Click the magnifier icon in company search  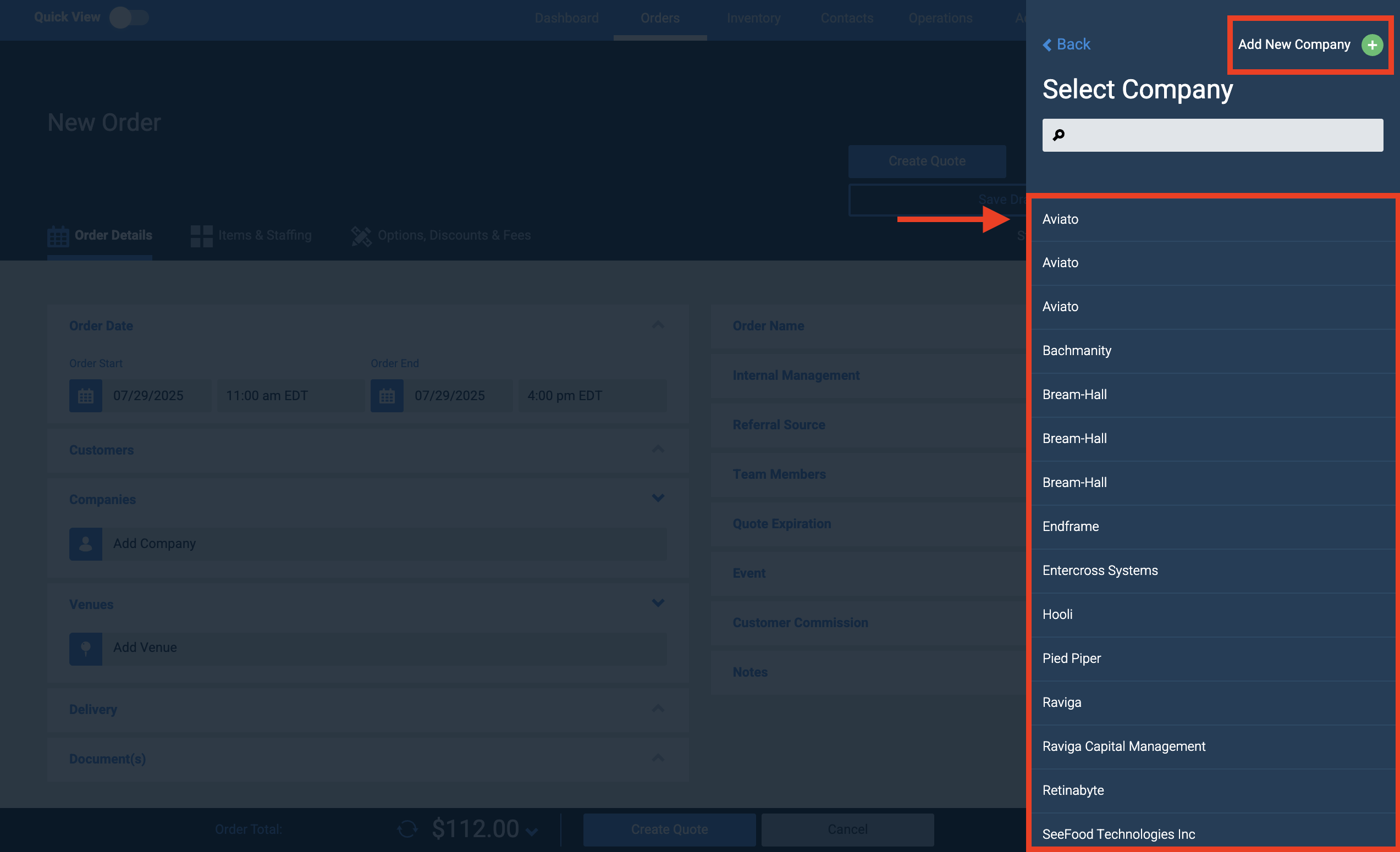1059,135
